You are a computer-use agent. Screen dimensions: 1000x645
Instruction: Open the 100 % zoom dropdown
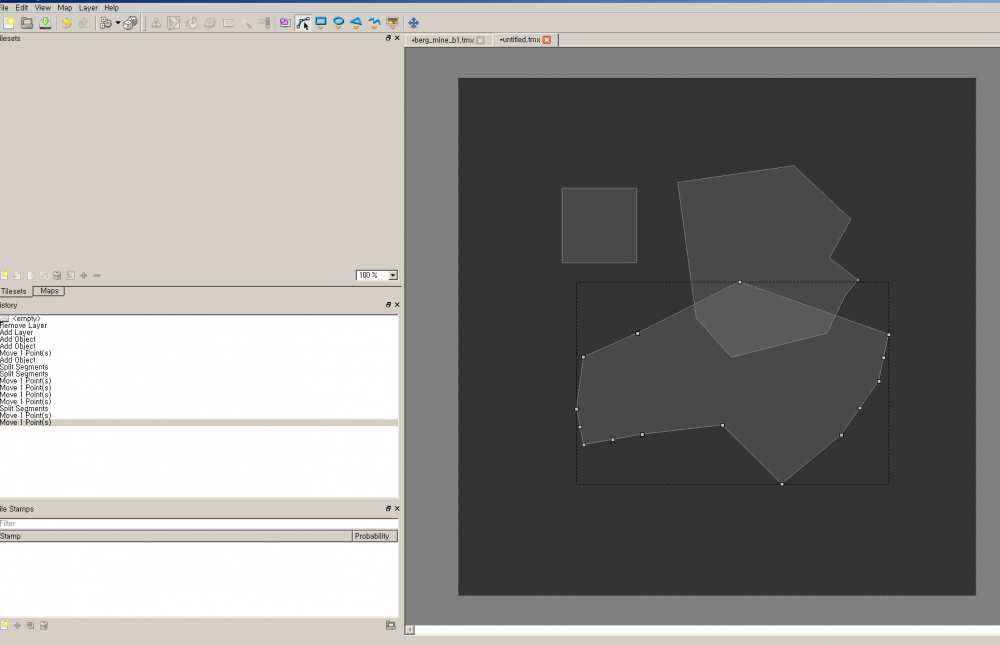pos(392,275)
